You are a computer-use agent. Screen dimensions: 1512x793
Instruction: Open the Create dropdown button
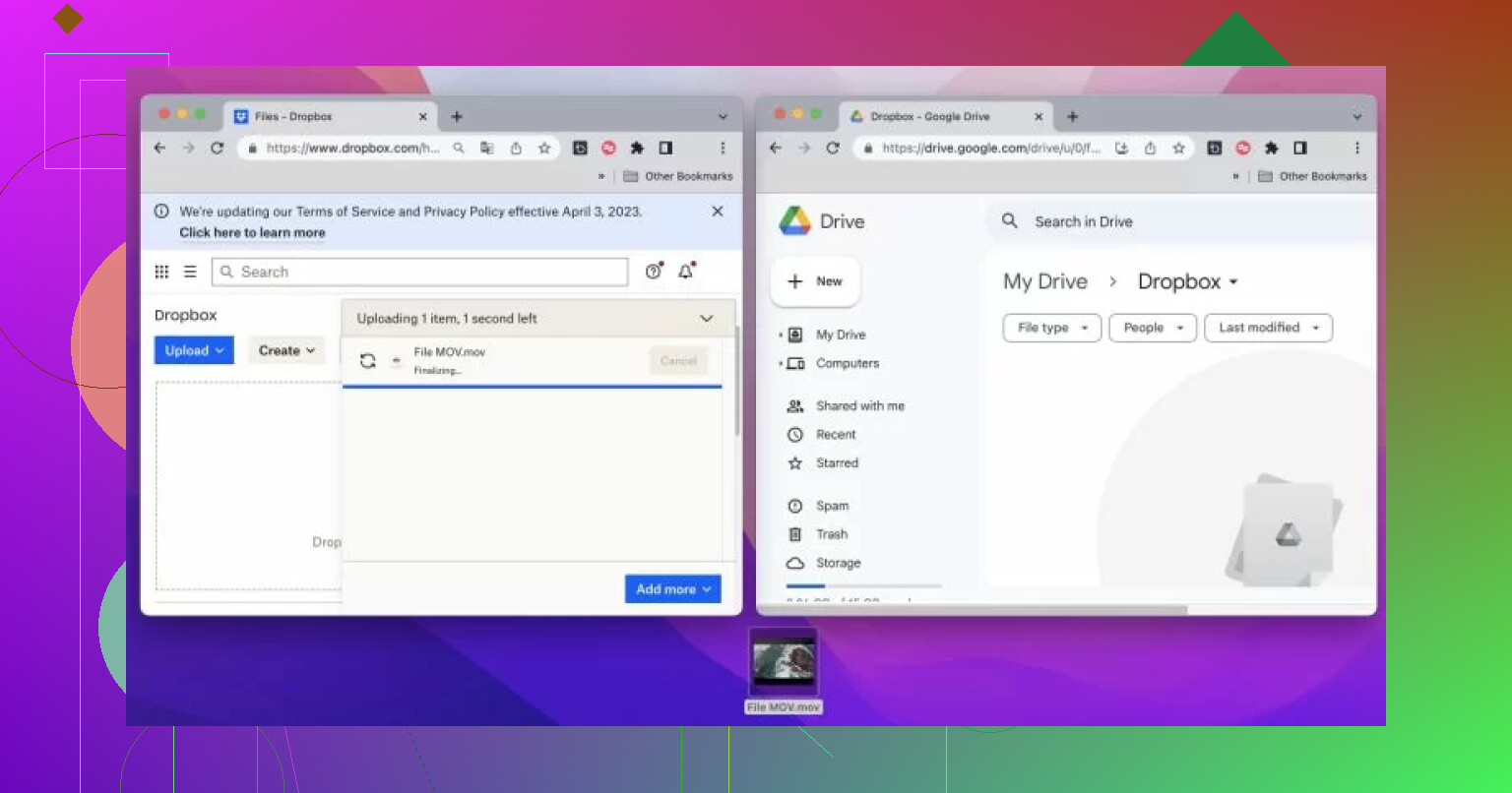[x=286, y=350]
